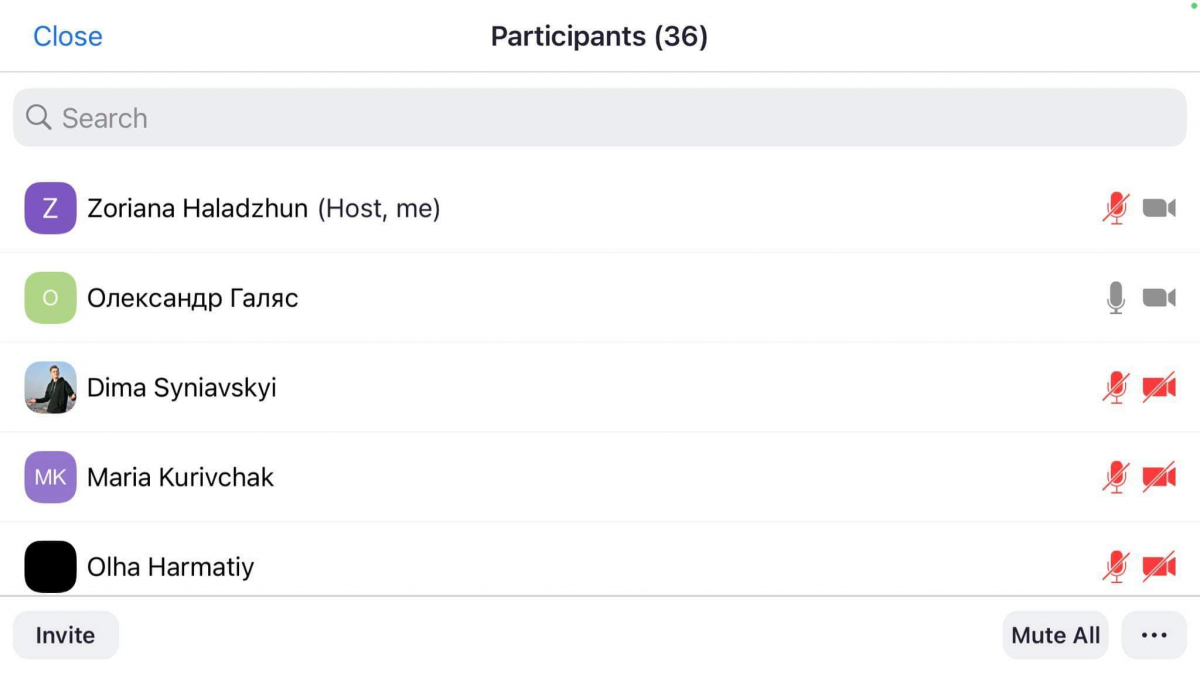Mute Олександр Галяс via microphone icon
1200x675 pixels.
[1116, 298]
